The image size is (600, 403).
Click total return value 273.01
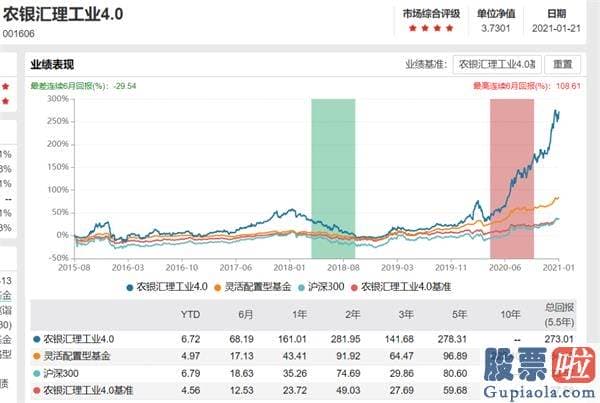(559, 339)
